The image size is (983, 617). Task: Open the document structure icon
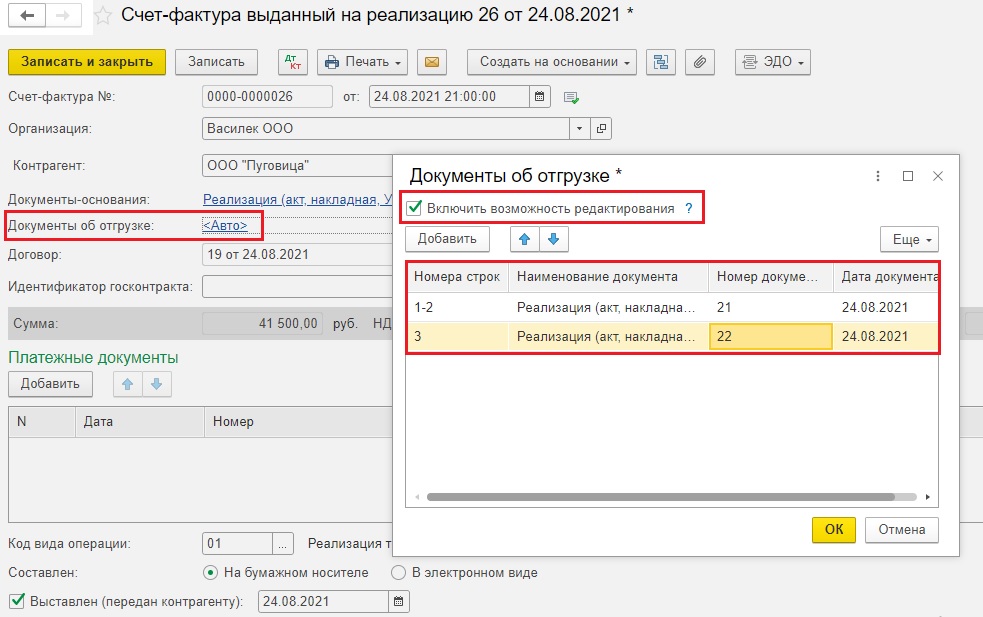pyautogui.click(x=661, y=62)
